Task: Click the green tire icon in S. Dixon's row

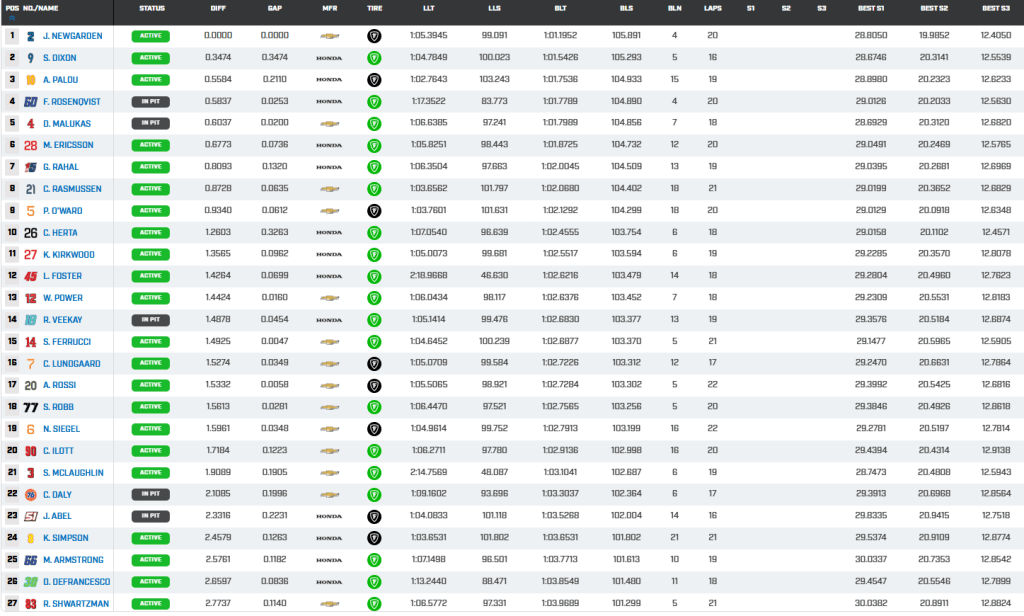Action: [374, 58]
